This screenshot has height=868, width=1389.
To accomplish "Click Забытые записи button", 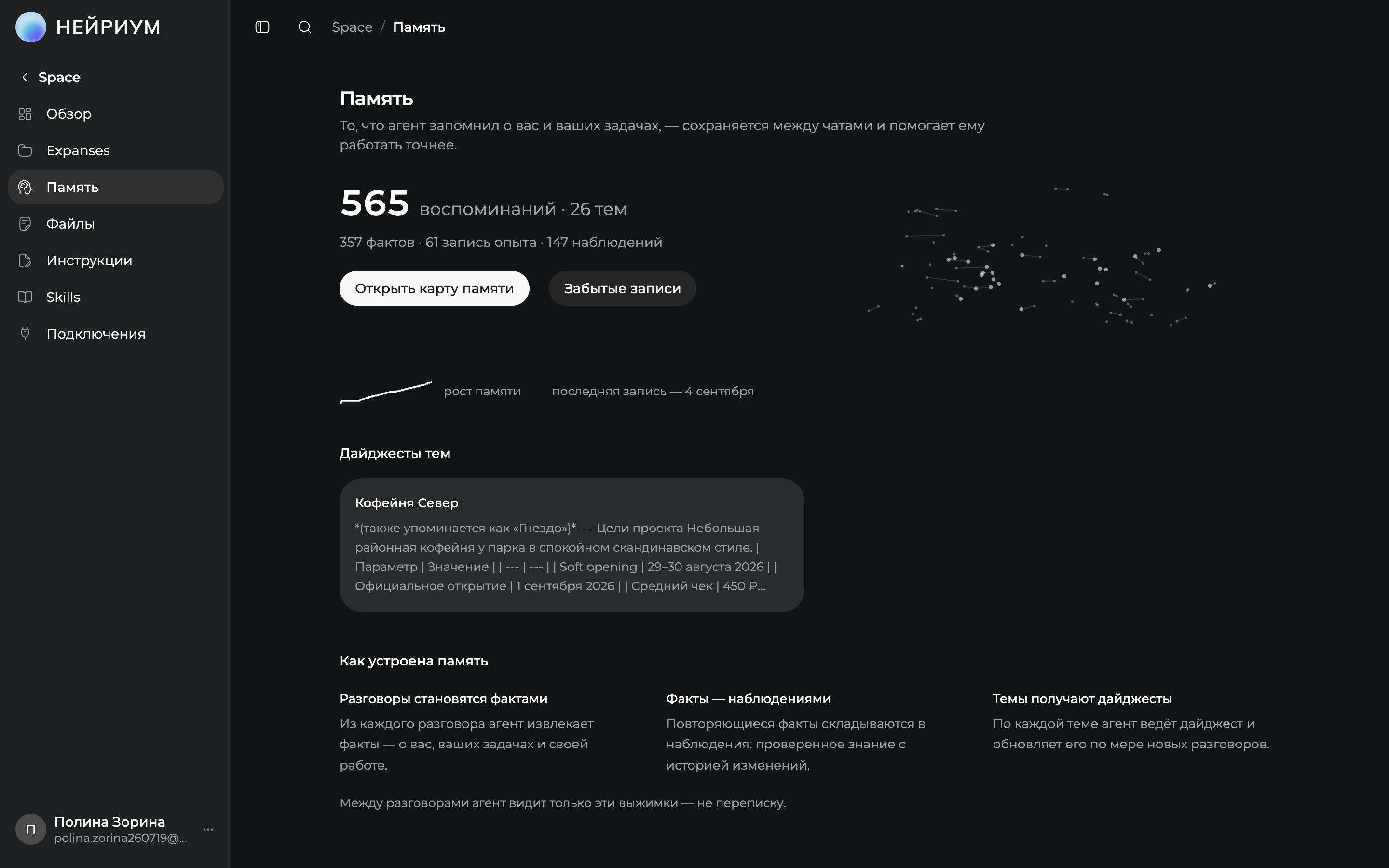I will 622,288.
